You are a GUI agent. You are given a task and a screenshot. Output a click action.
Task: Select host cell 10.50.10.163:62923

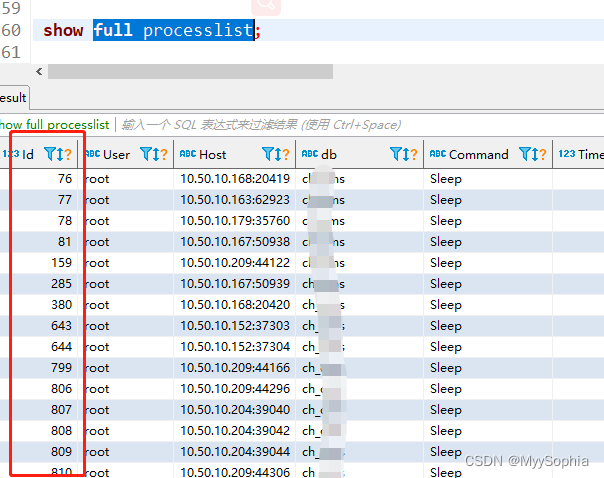(235, 200)
